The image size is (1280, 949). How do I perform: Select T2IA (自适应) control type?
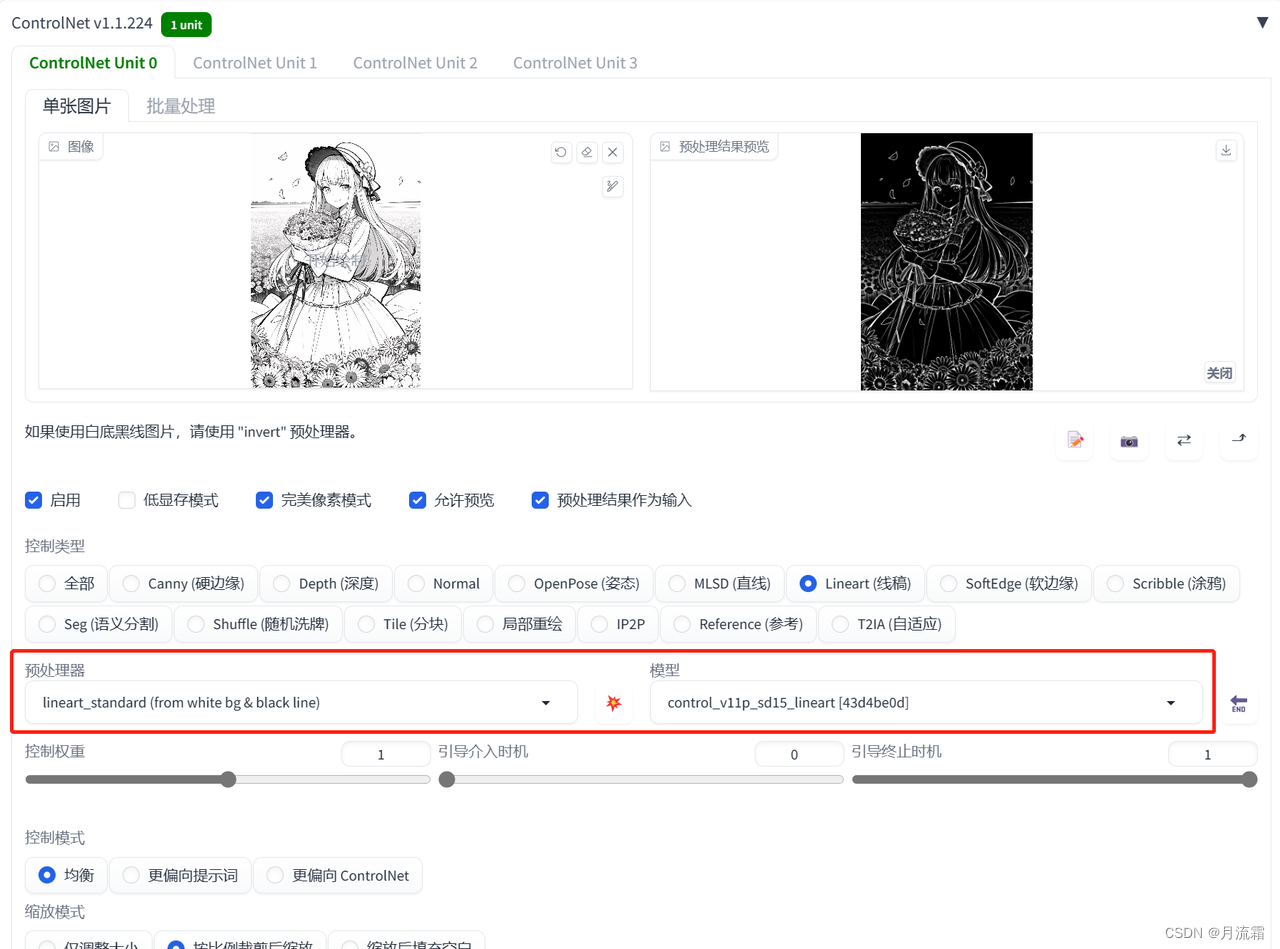pyautogui.click(x=886, y=624)
